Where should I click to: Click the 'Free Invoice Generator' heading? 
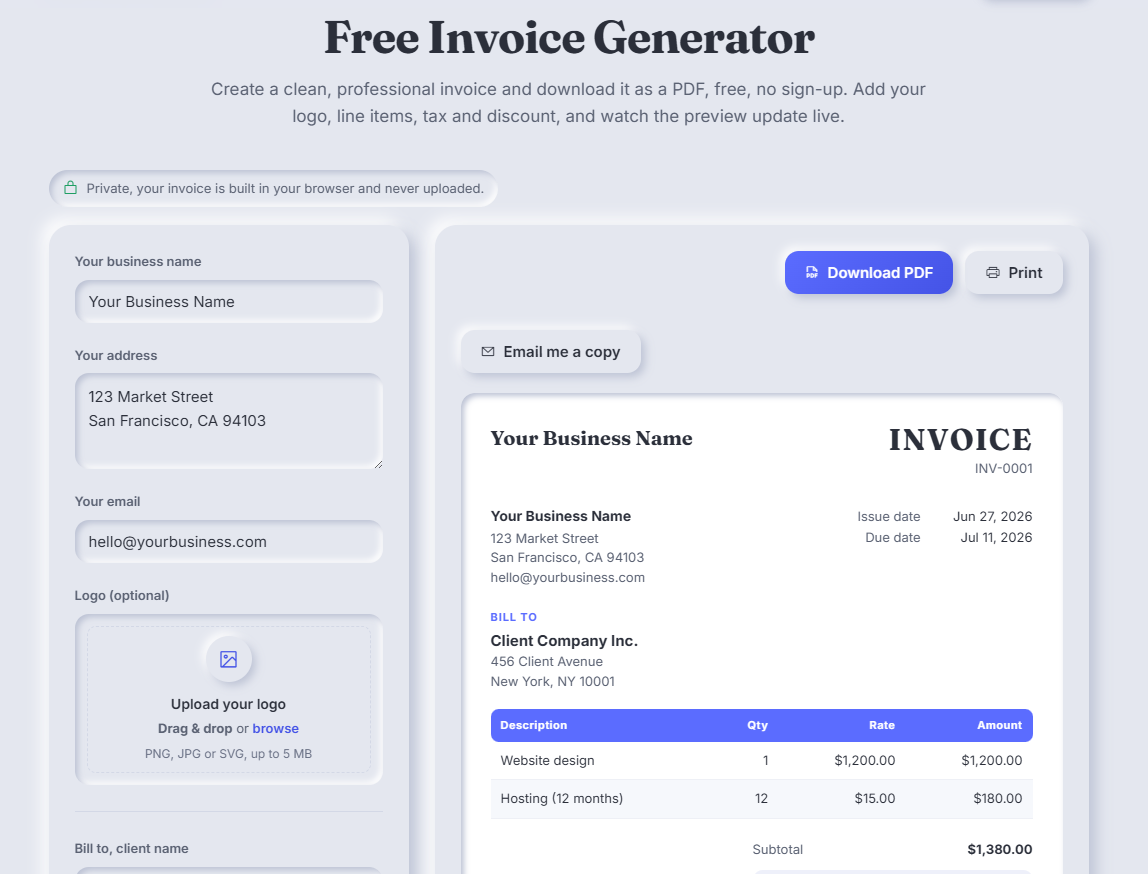tap(569, 37)
